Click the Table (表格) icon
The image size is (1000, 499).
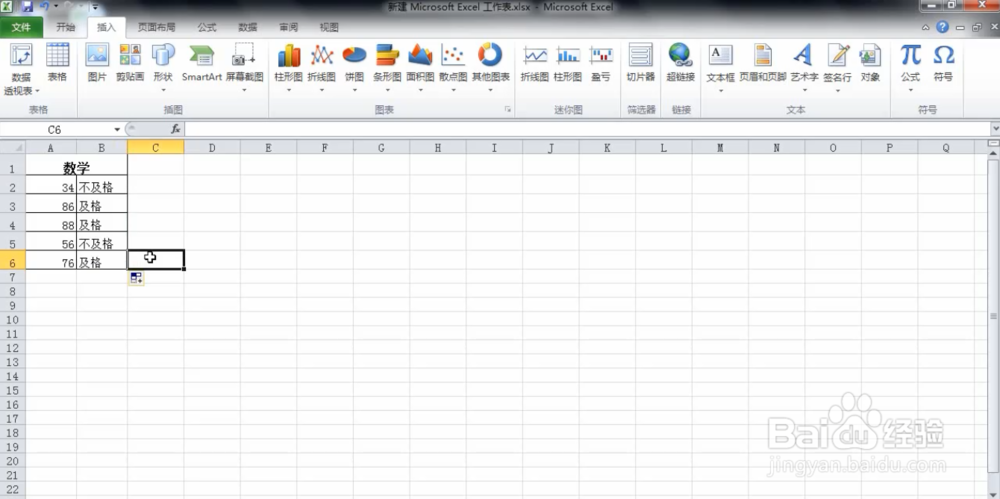tap(57, 63)
